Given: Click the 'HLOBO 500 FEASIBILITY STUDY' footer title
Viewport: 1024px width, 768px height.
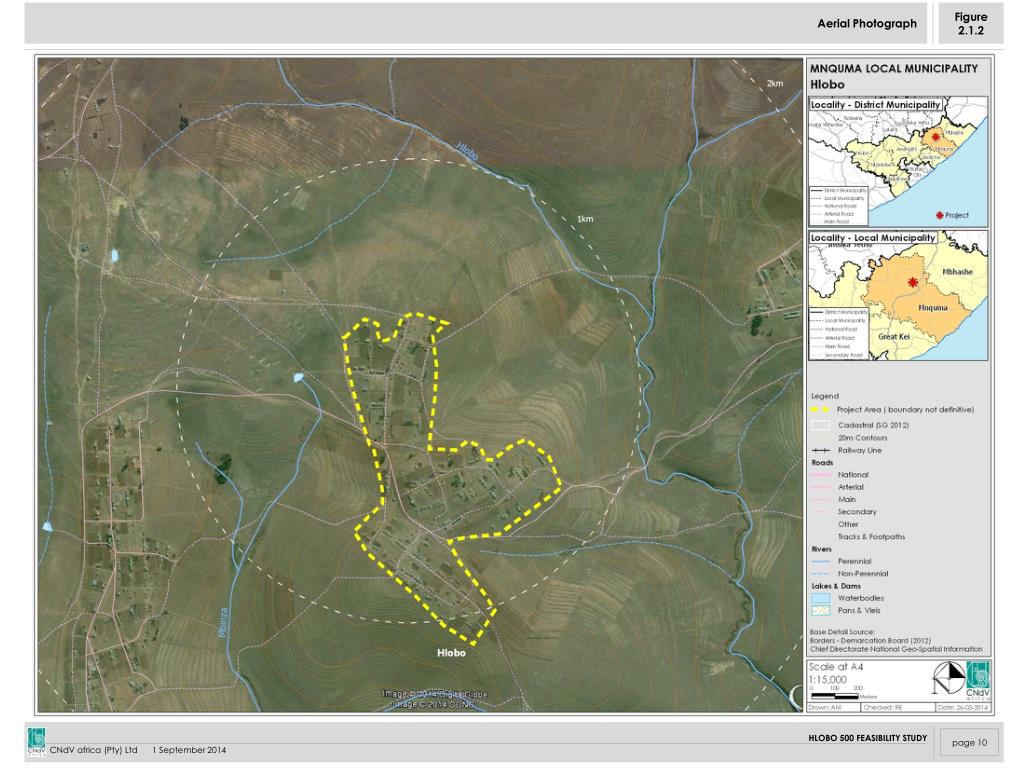Looking at the screenshot, I should pyautogui.click(x=867, y=738).
